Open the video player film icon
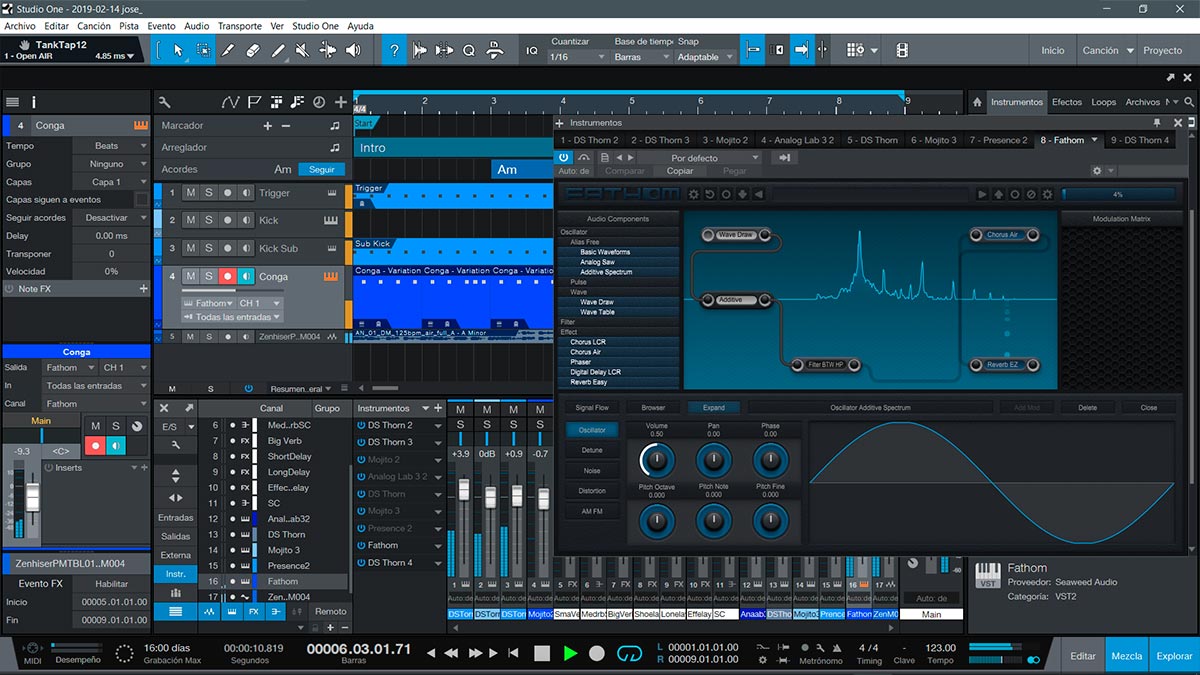 (x=902, y=50)
